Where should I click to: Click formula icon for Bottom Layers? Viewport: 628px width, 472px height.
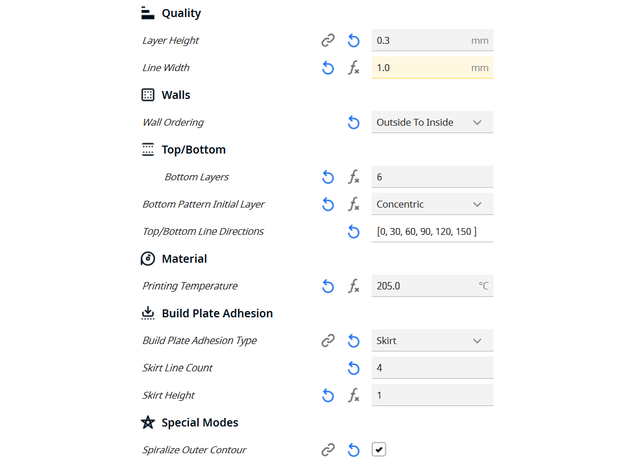coord(353,177)
